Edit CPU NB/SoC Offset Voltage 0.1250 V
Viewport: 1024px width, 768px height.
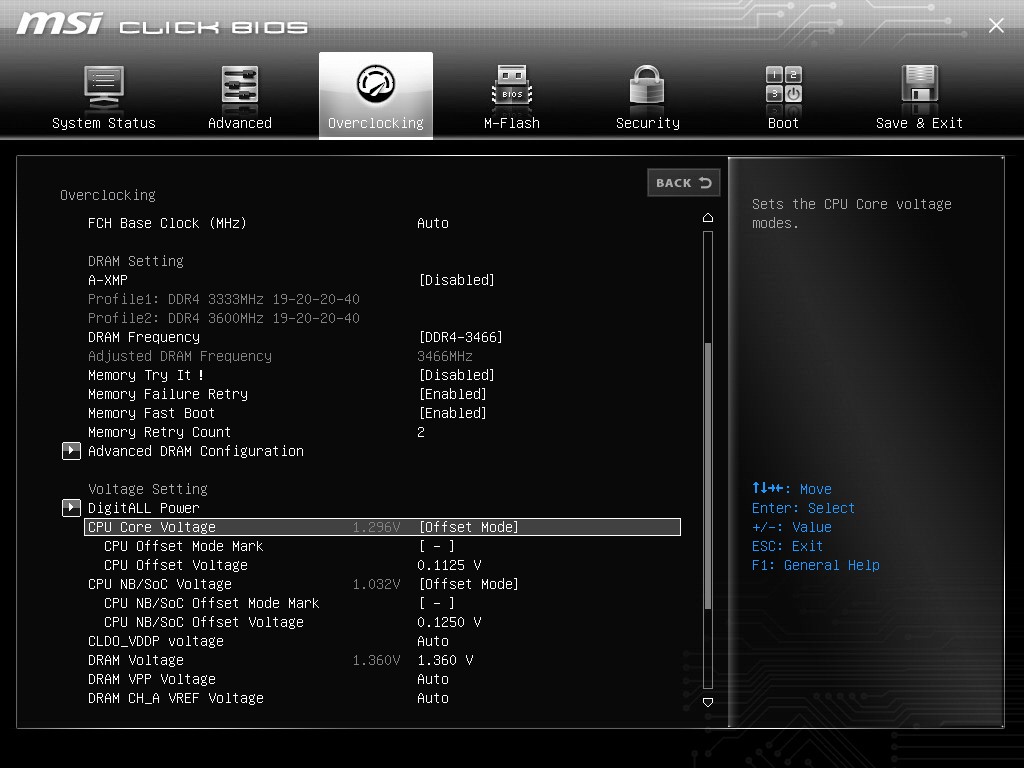click(449, 622)
